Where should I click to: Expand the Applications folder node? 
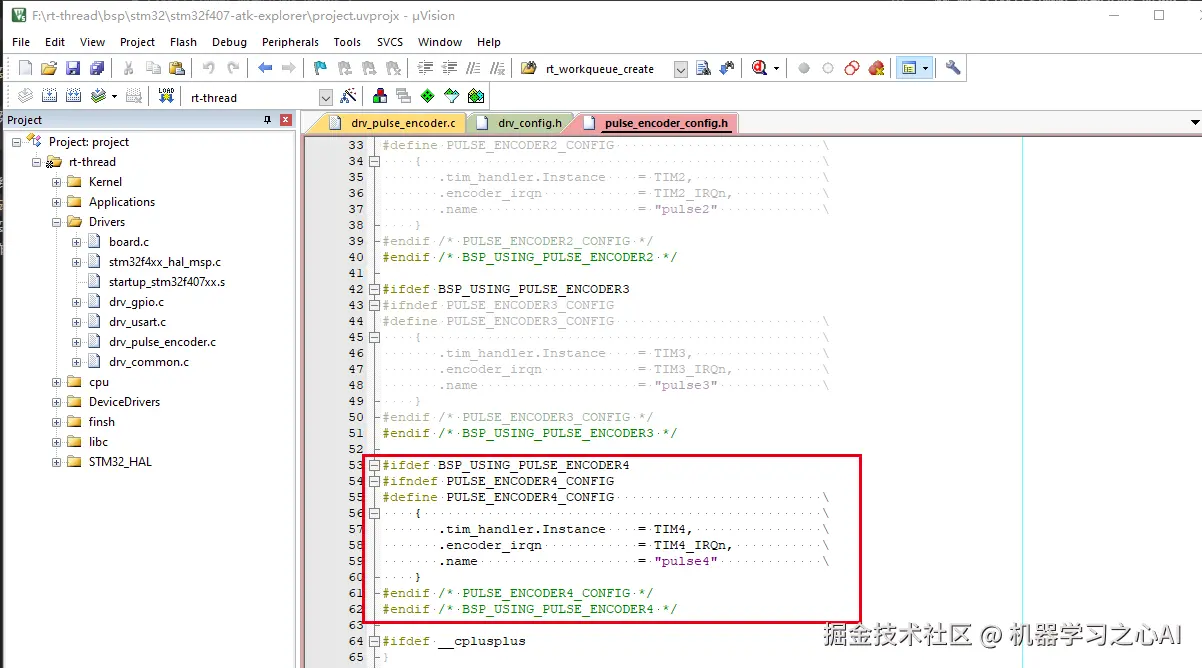click(56, 202)
